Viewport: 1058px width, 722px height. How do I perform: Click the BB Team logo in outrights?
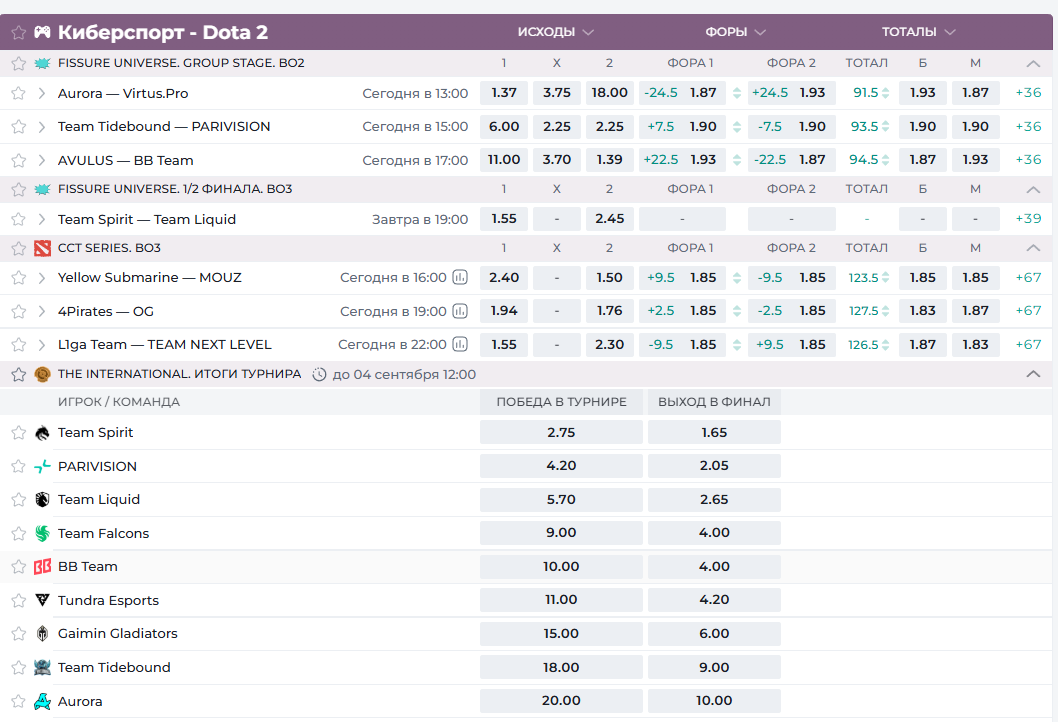[43, 567]
